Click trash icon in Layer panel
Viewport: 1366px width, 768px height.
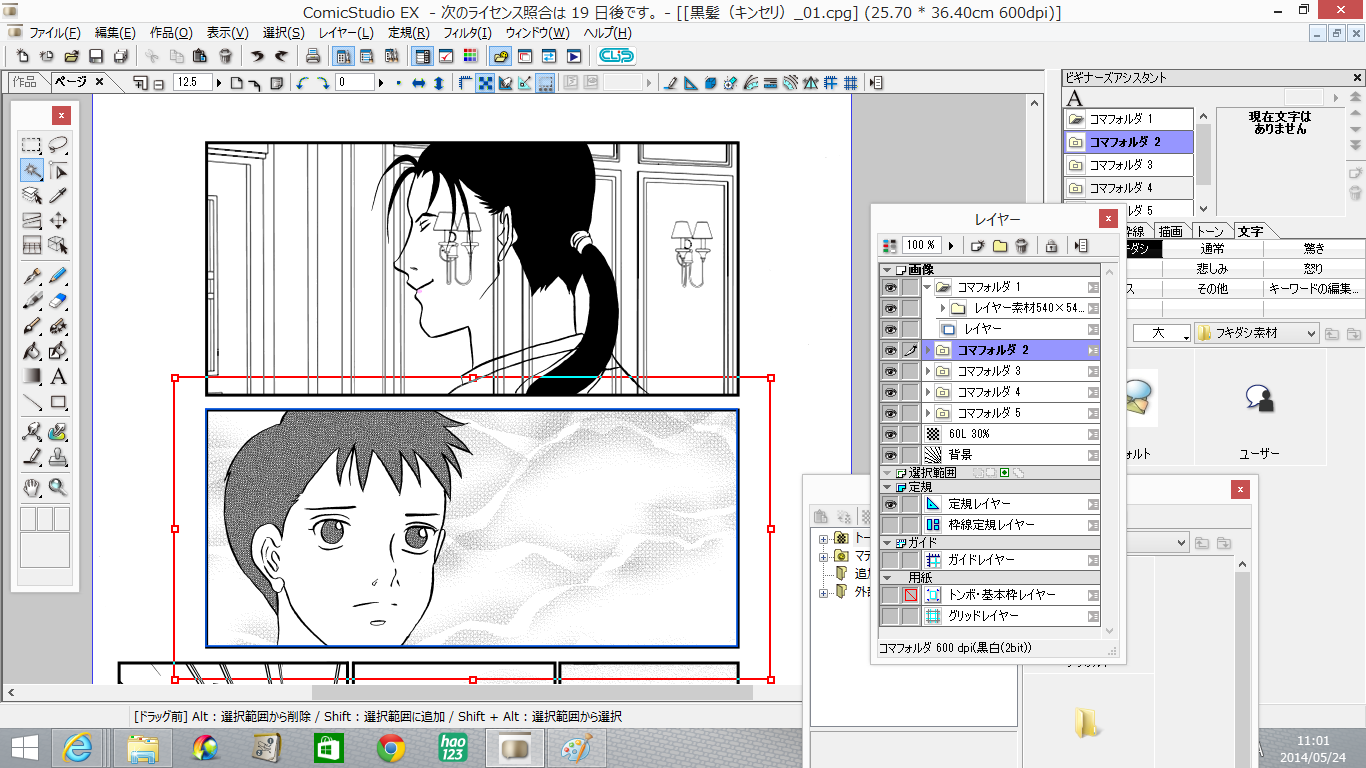click(x=1021, y=245)
